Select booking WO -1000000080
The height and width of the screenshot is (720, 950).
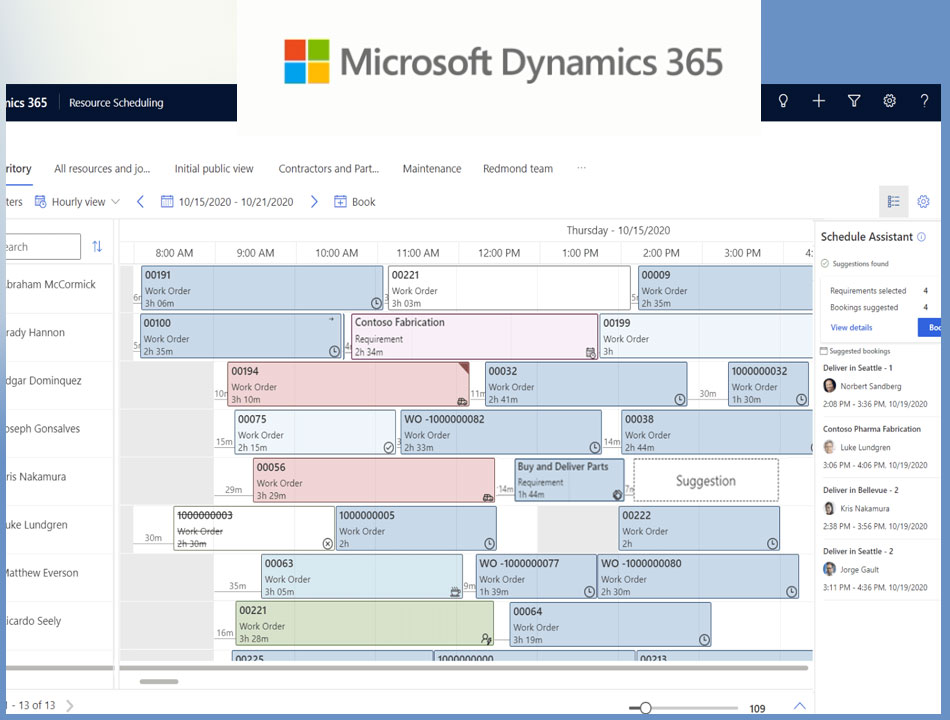(698, 576)
